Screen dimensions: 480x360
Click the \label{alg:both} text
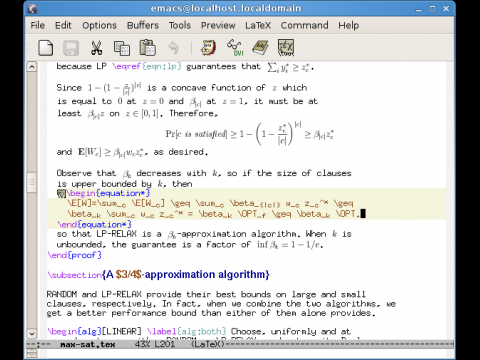[x=187, y=332]
